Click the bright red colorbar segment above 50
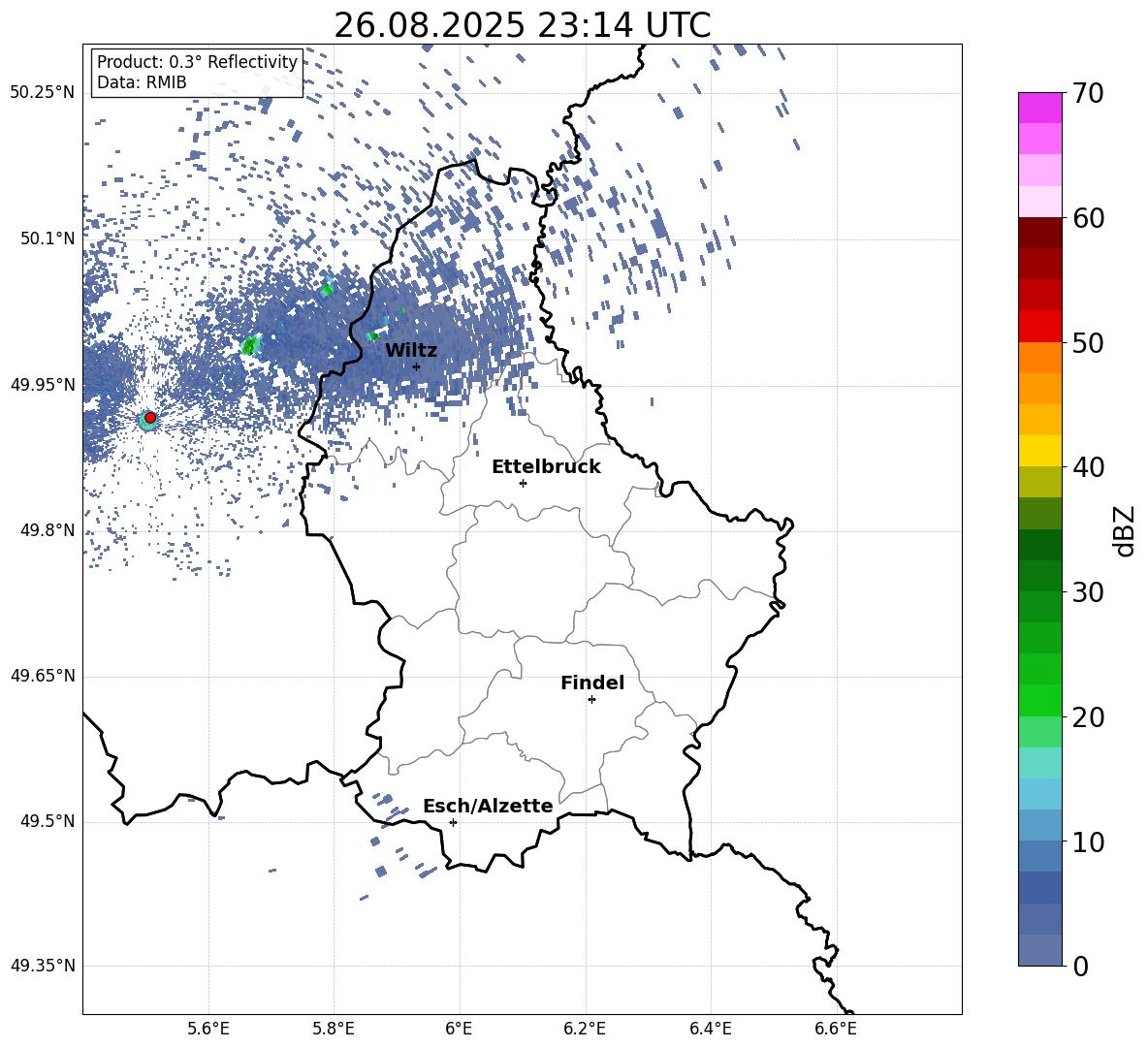Image resolution: width=1148 pixels, height=1048 pixels. 1039,327
